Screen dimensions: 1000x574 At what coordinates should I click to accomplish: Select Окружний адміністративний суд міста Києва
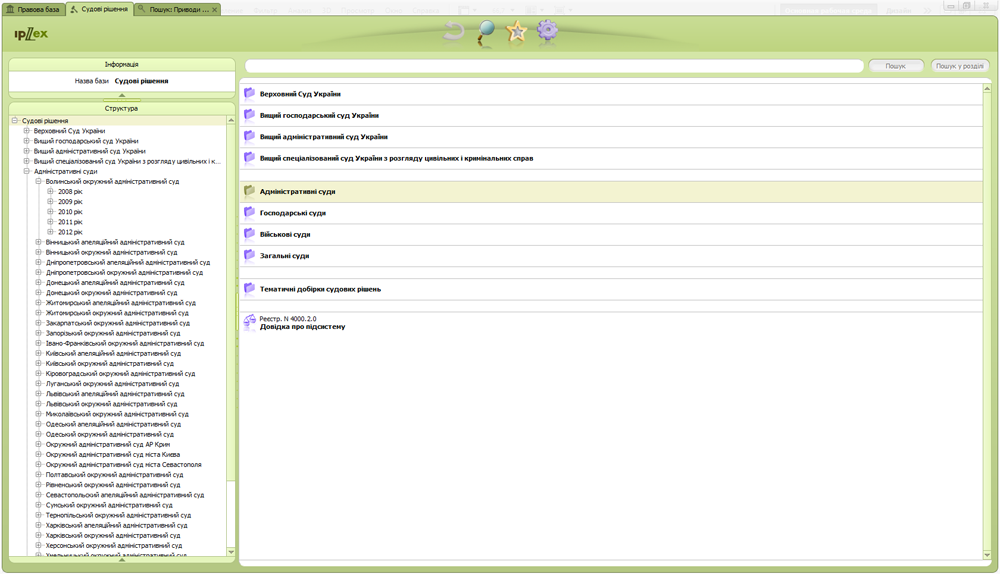[x=113, y=455]
